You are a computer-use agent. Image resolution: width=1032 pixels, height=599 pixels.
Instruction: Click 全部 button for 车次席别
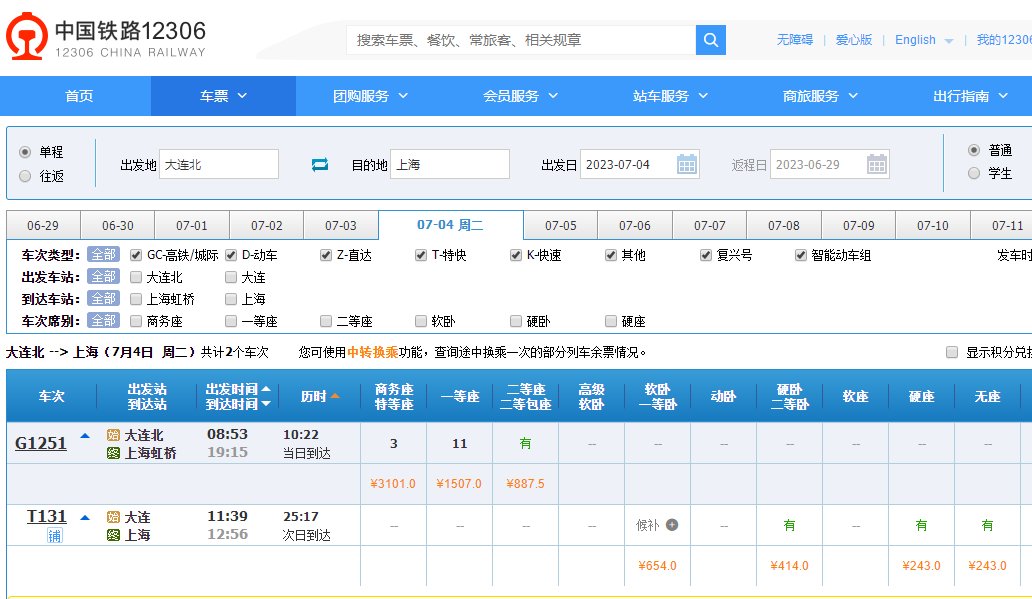[x=103, y=321]
